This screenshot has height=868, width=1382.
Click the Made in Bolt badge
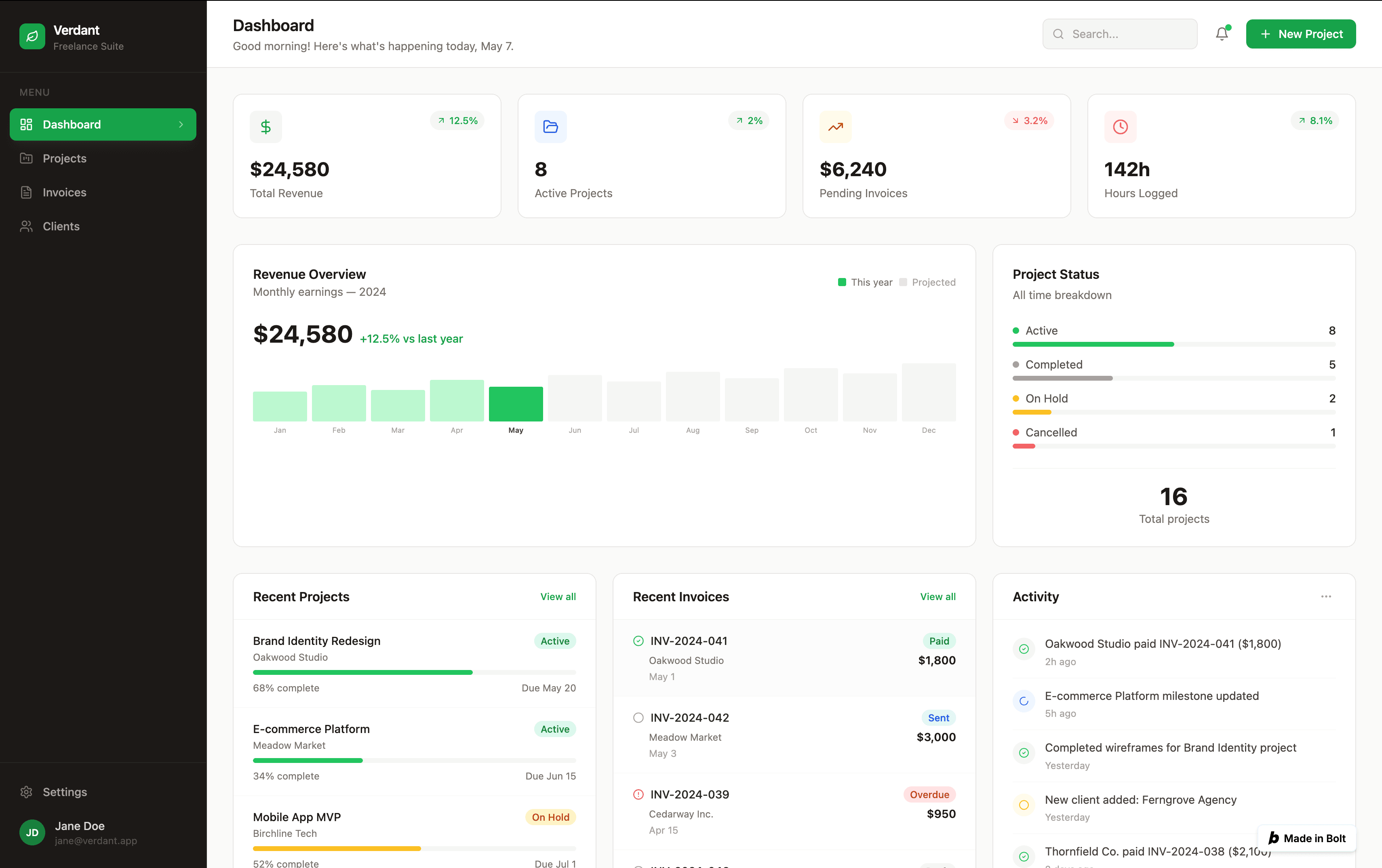1307,838
